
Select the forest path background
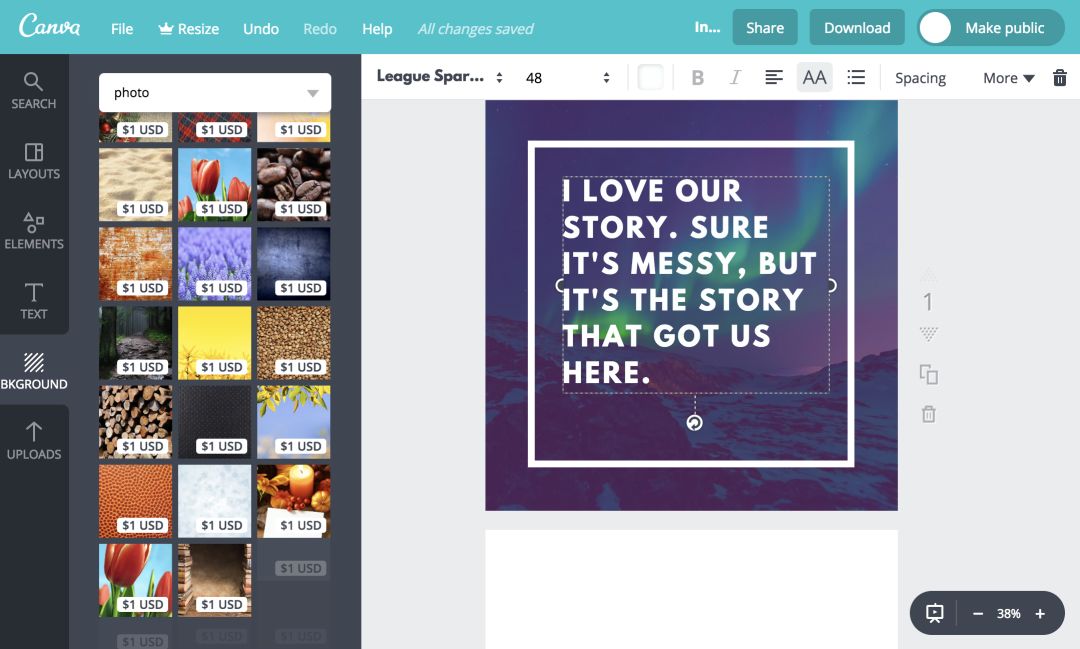(x=136, y=343)
